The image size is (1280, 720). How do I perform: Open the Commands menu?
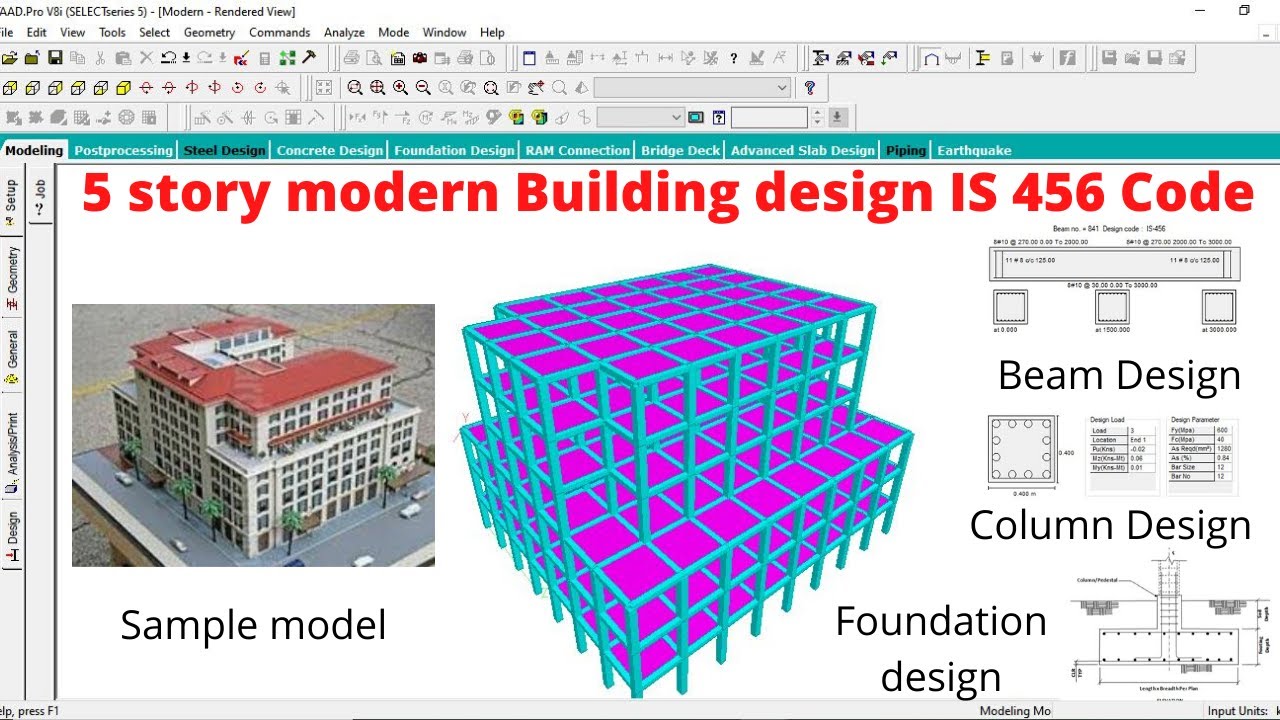(x=279, y=32)
